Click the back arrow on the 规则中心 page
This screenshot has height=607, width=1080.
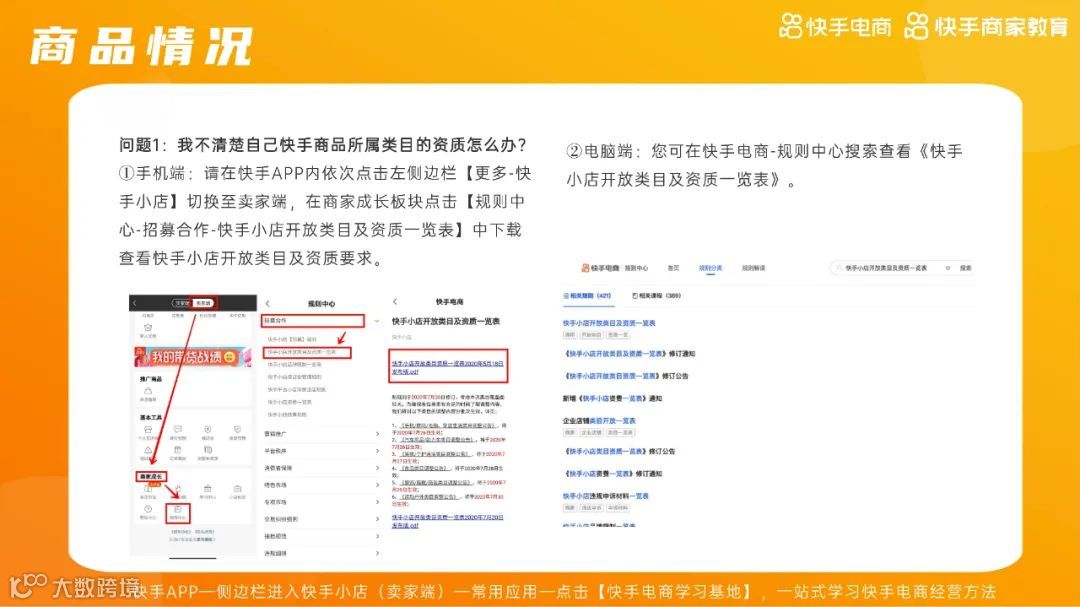[x=268, y=301]
